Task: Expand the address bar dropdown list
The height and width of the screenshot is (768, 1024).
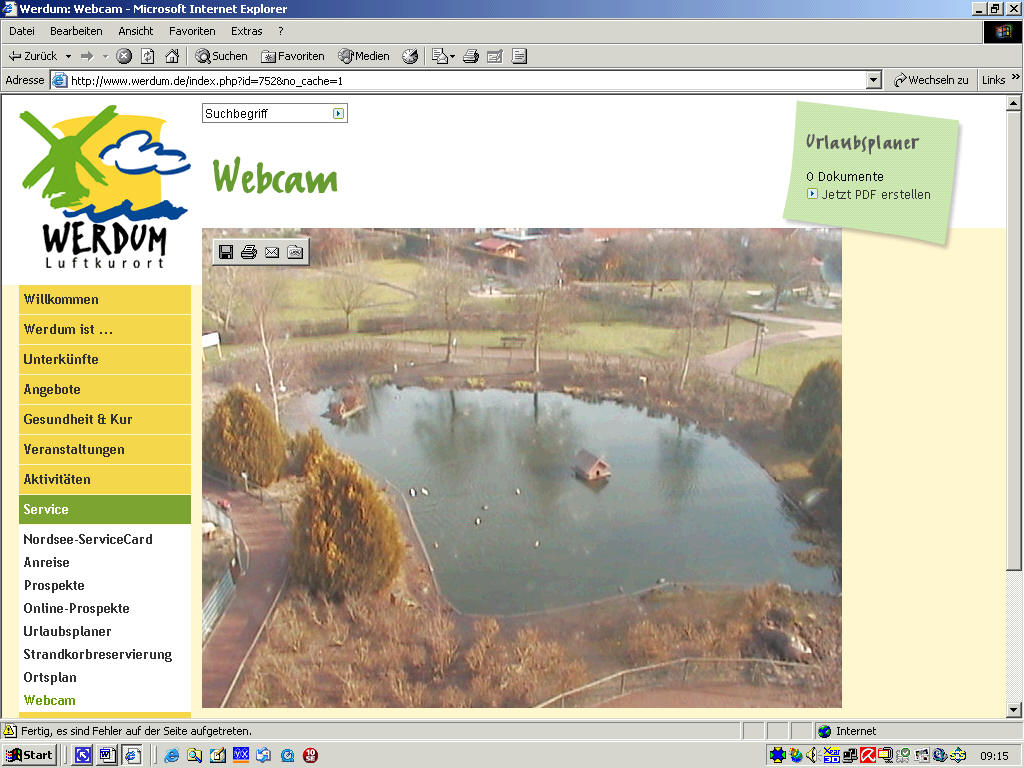Action: (x=873, y=80)
